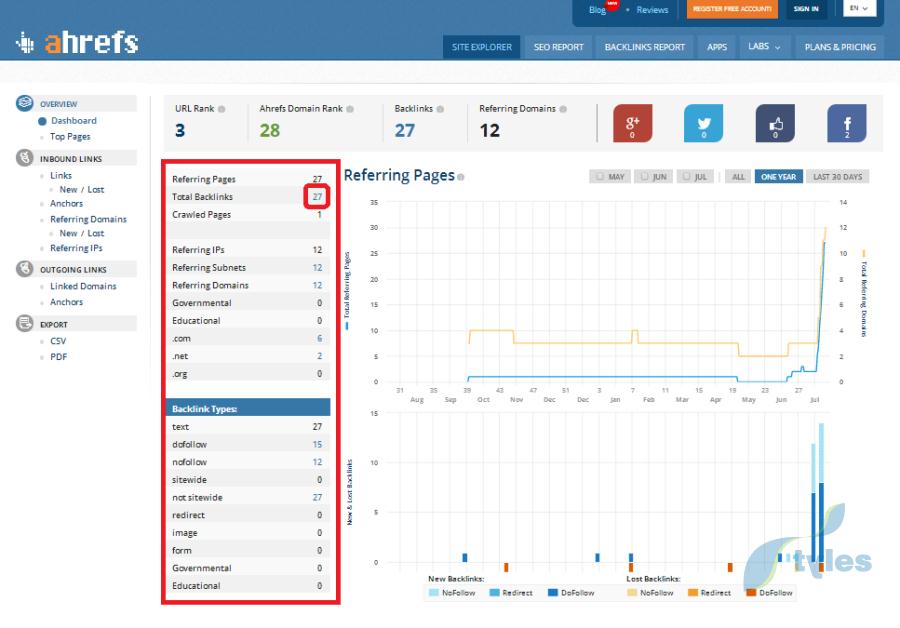
Task: Click the .net count 2
Action: (x=319, y=356)
